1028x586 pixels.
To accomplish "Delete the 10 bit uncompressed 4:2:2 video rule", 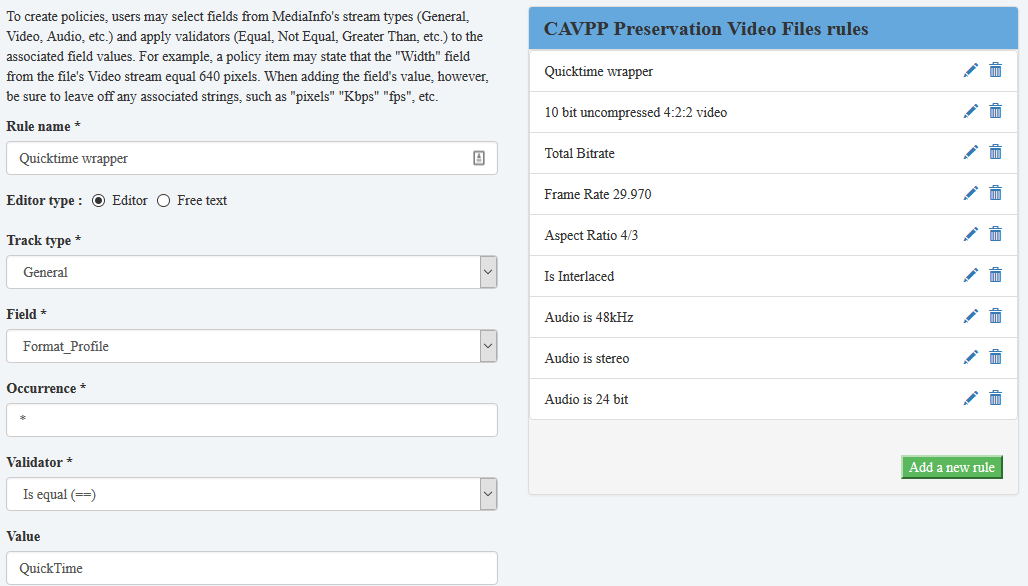I will click(995, 111).
